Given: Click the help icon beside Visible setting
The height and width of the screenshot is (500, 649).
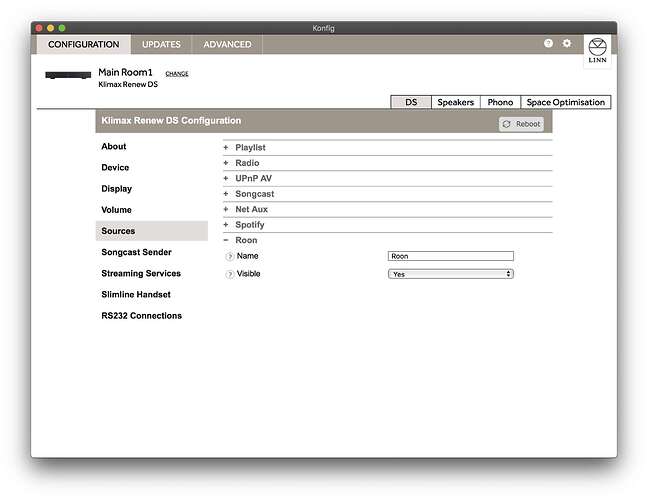Looking at the screenshot, I should coord(229,273).
